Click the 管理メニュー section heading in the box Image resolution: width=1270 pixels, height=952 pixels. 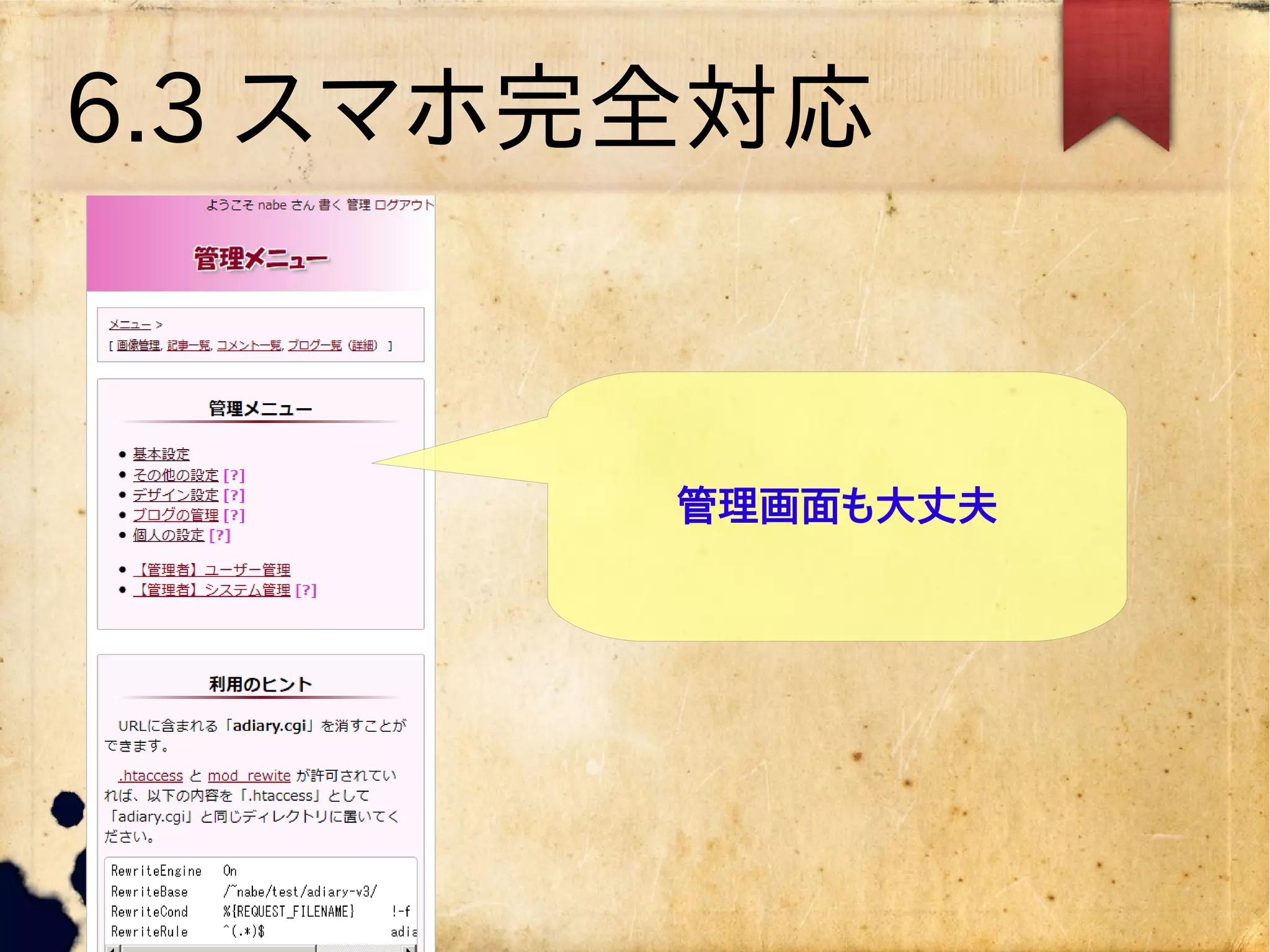pos(260,409)
